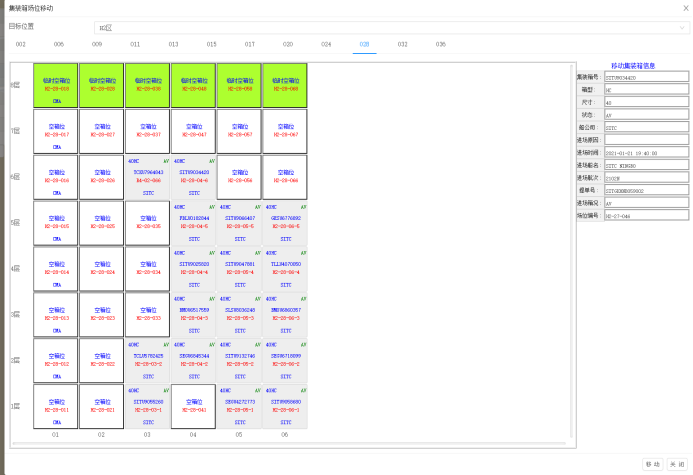Screen dimensions: 693x475
Task: Go to bay tab 032
Action: 402,44
